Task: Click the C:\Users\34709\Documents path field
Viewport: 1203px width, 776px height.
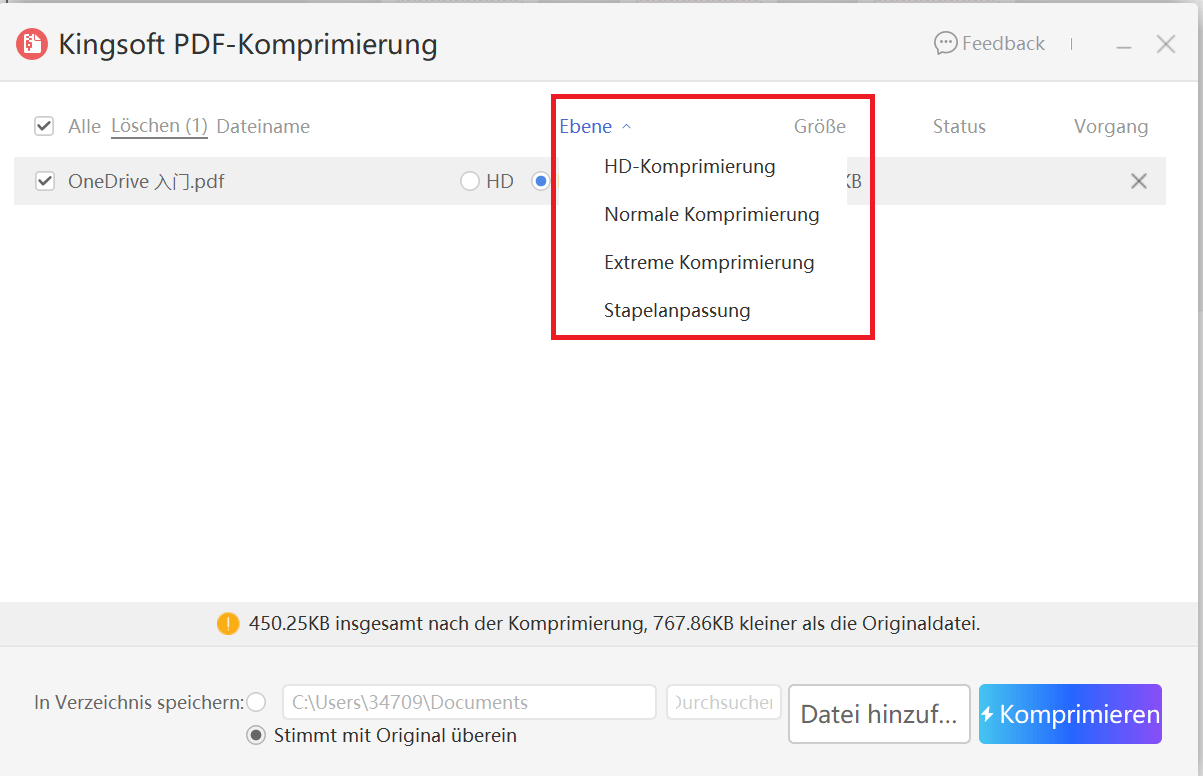Action: click(469, 702)
